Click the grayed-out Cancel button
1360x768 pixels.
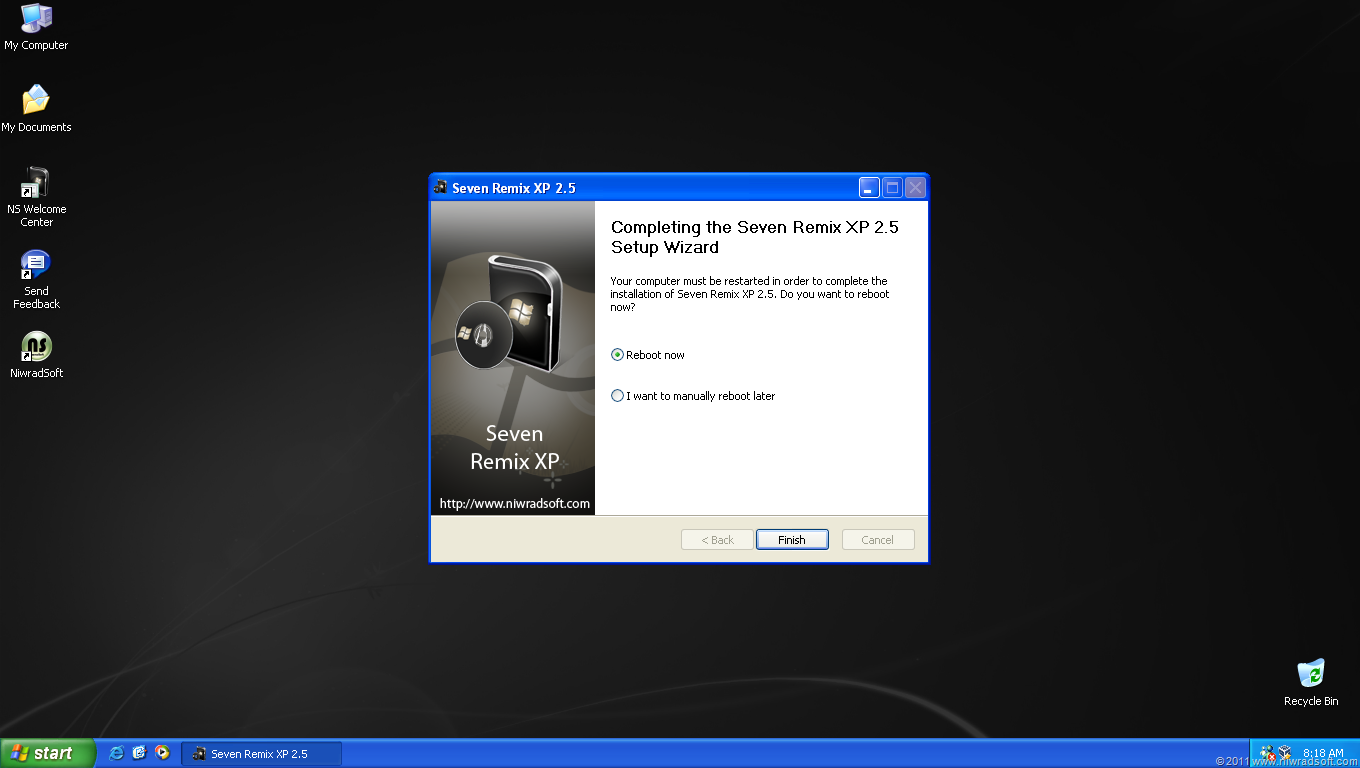(878, 540)
